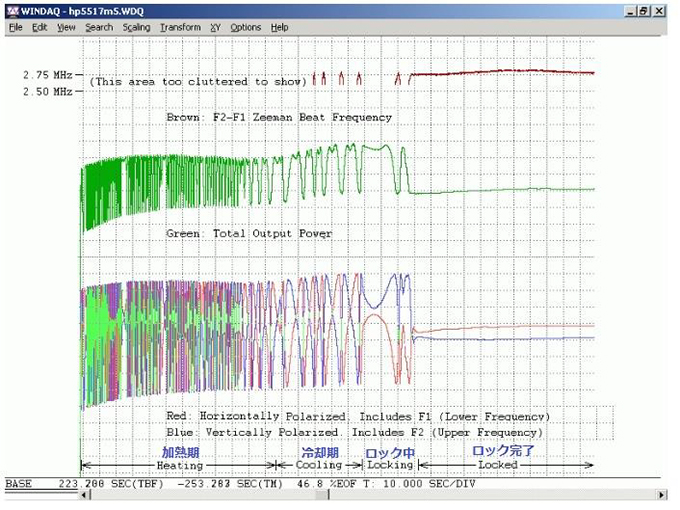This screenshot has height=510, width=680.
Task: Click the 'Brown: F2-F1 Zeeman Beat Frequency' annotation
Action: click(279, 117)
